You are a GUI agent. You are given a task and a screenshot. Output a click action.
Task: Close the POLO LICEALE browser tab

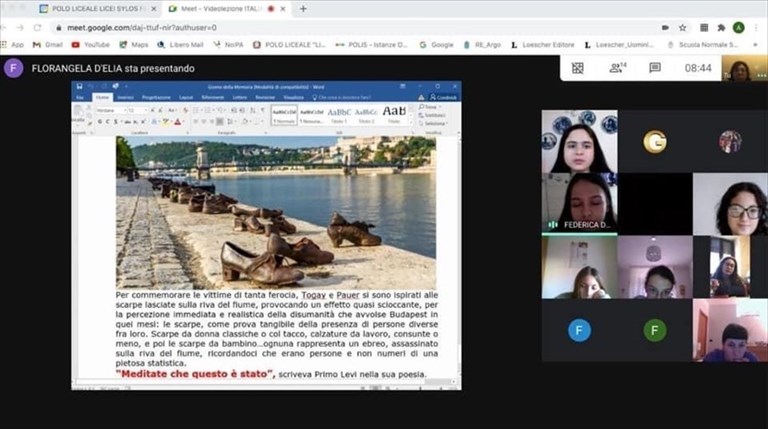click(x=154, y=9)
